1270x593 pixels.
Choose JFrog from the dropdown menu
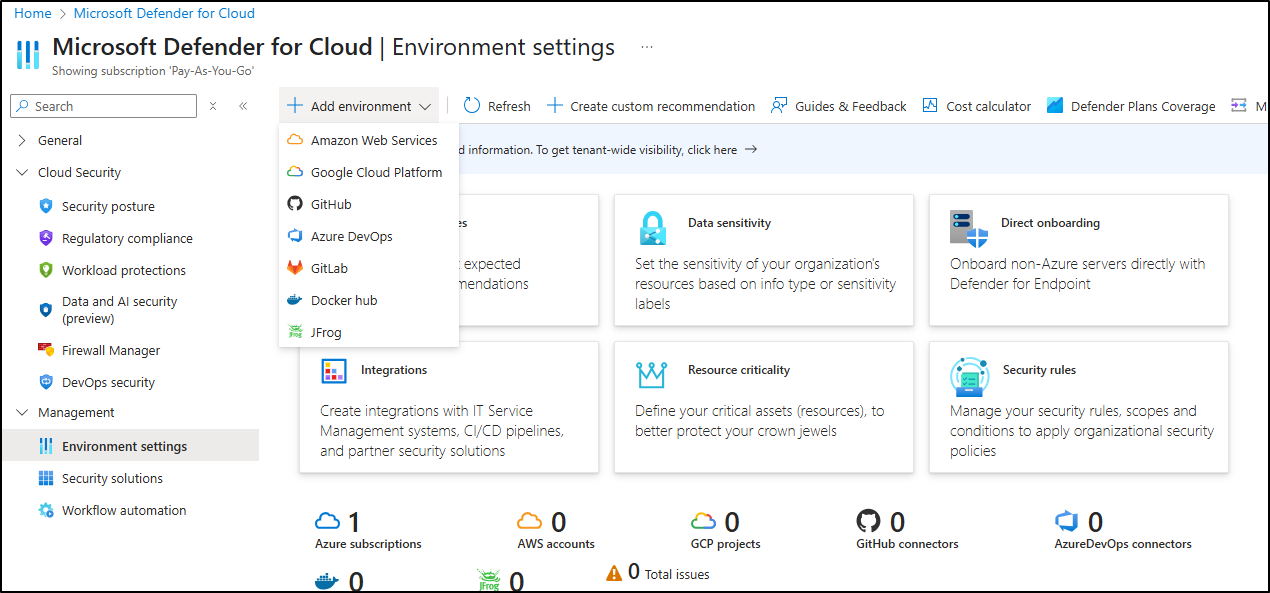[369, 332]
